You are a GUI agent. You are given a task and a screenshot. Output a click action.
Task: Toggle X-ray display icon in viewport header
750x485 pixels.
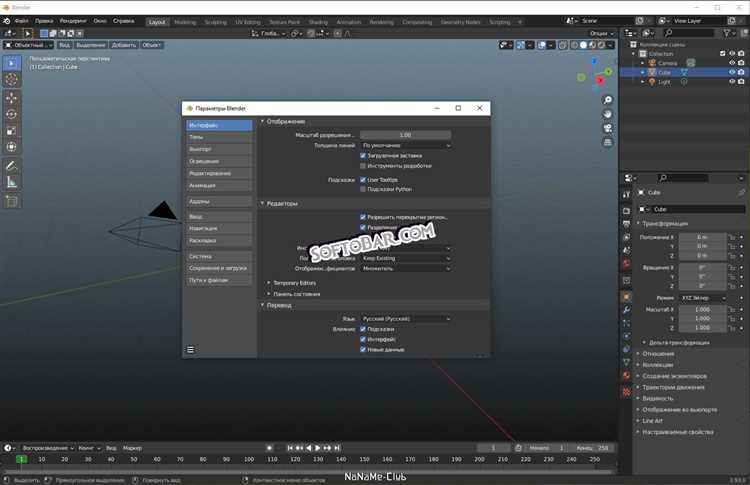[x=563, y=45]
